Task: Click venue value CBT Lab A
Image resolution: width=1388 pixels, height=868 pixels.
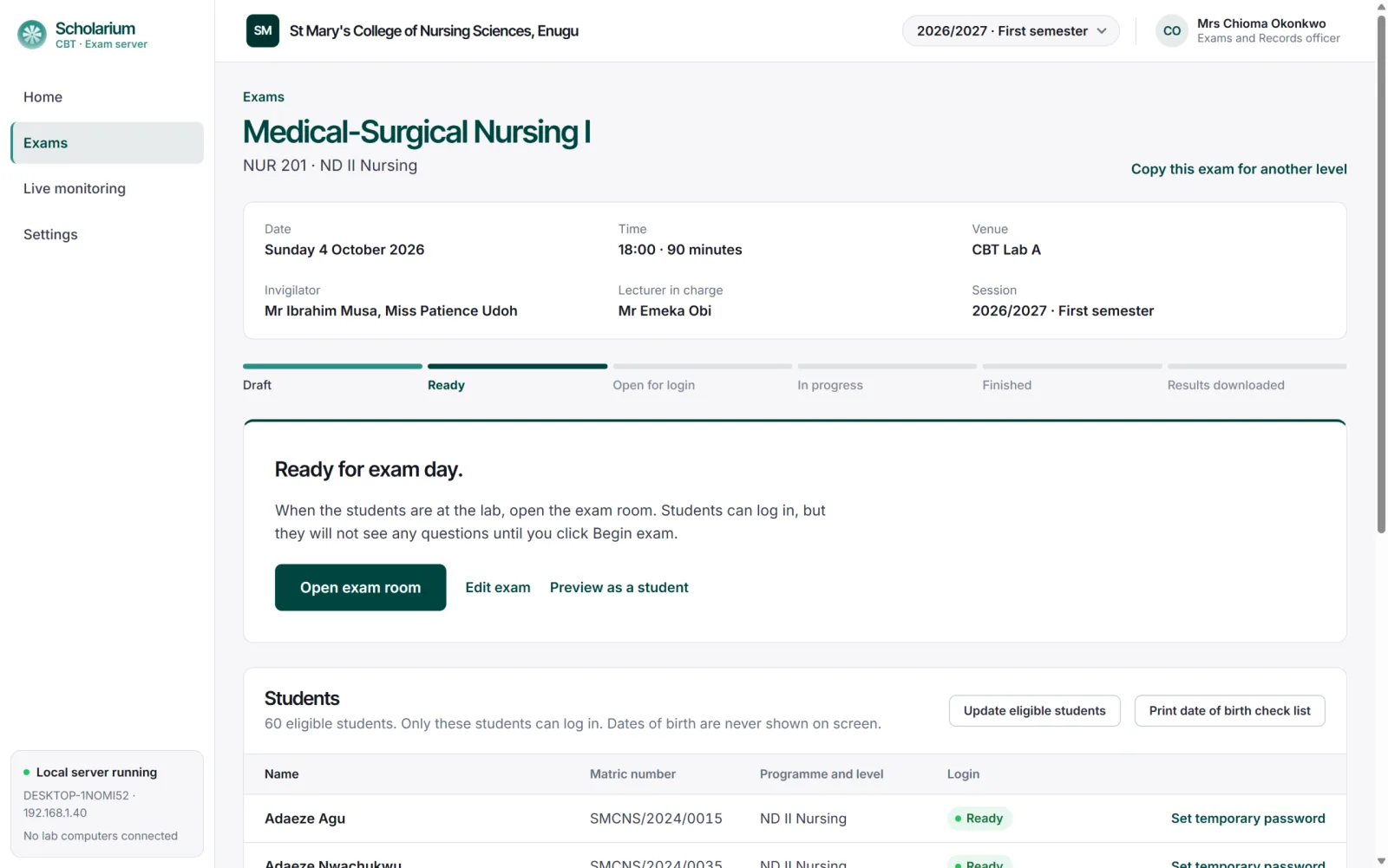Action: click(1006, 250)
